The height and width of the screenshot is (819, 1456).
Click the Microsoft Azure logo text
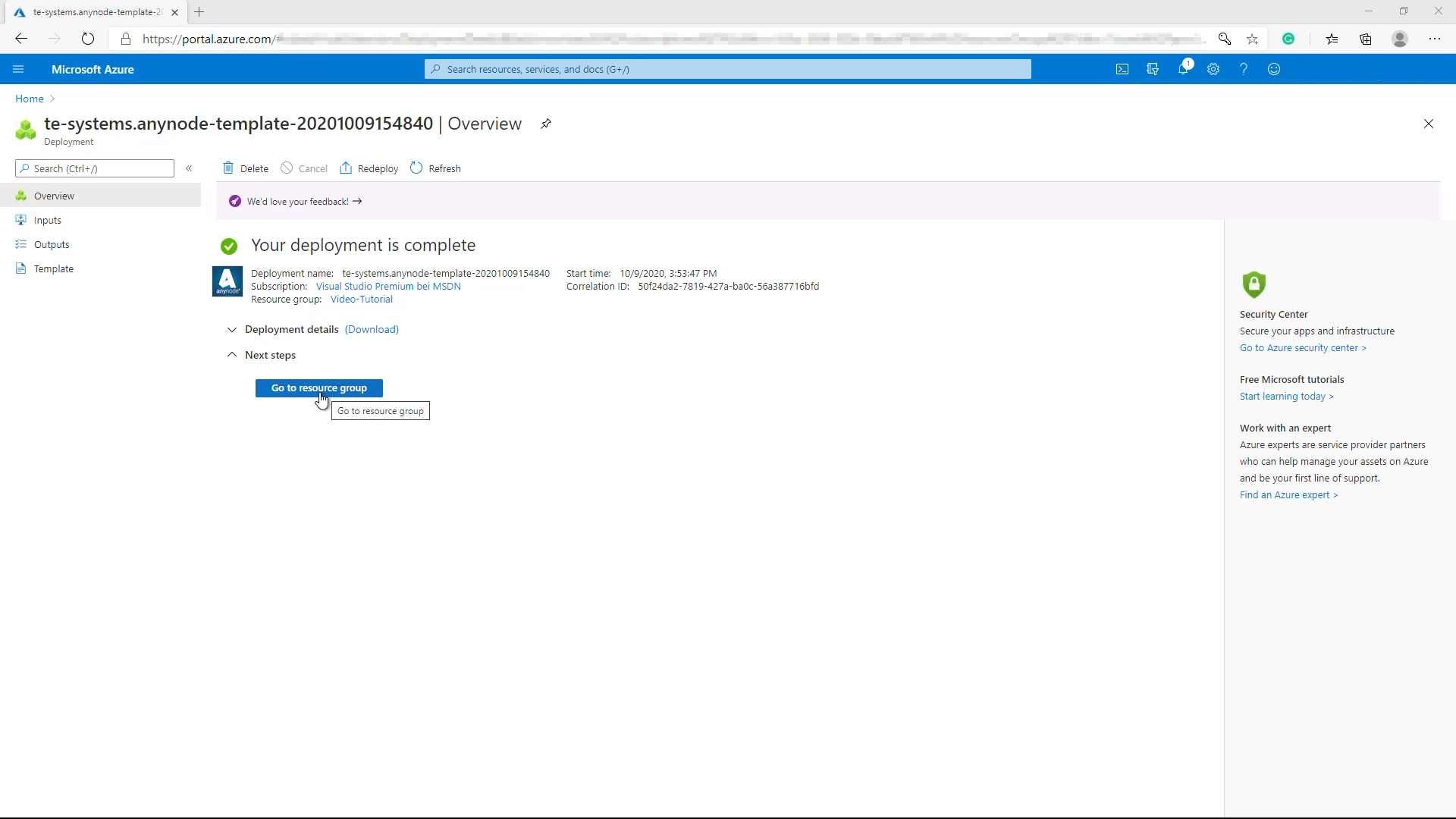93,69
